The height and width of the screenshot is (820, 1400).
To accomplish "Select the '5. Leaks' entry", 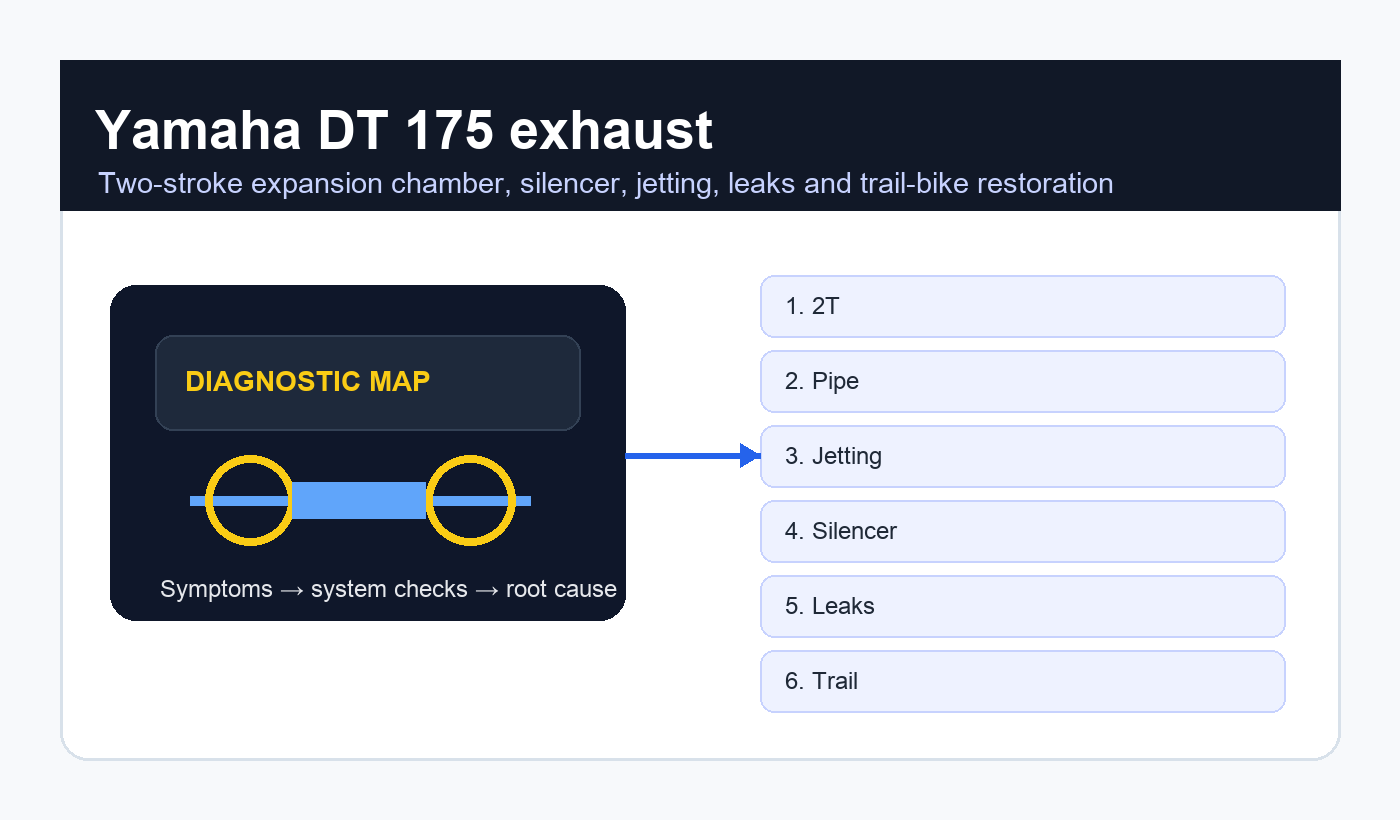I will (1022, 606).
